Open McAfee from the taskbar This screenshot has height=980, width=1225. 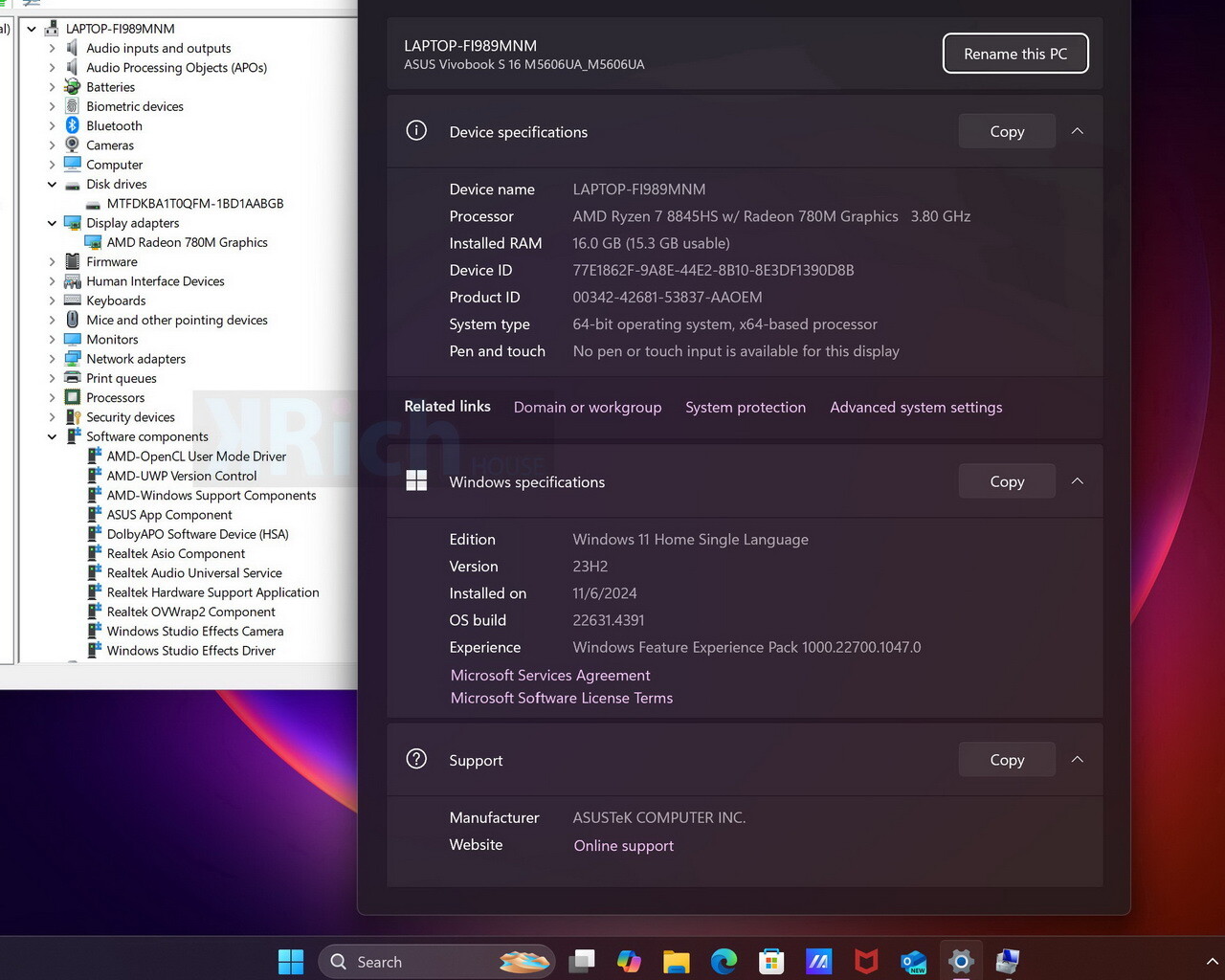pyautogui.click(x=866, y=961)
